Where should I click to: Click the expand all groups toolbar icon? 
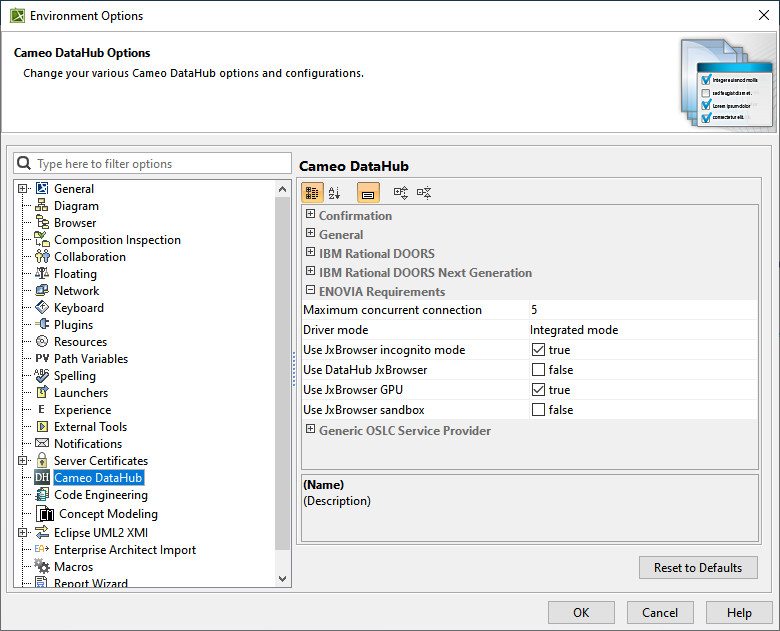pos(401,193)
